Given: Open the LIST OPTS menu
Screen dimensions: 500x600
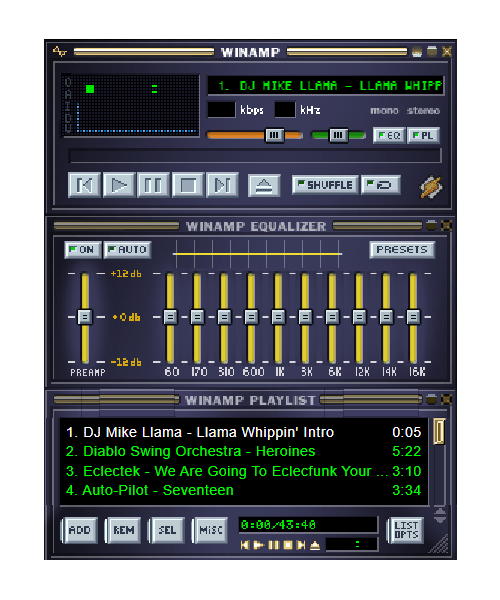Looking at the screenshot, I should (406, 530).
